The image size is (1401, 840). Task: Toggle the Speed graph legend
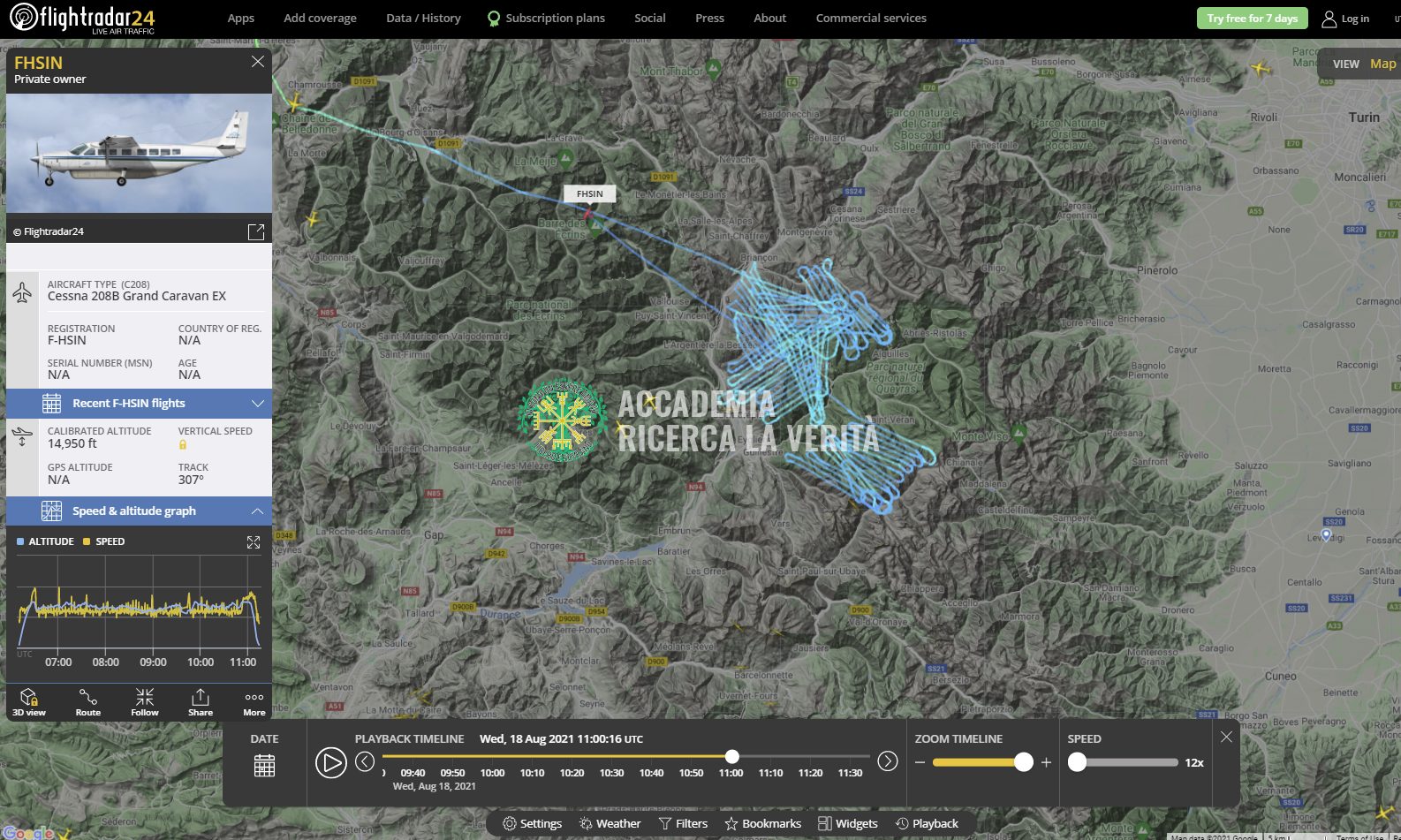tap(104, 541)
